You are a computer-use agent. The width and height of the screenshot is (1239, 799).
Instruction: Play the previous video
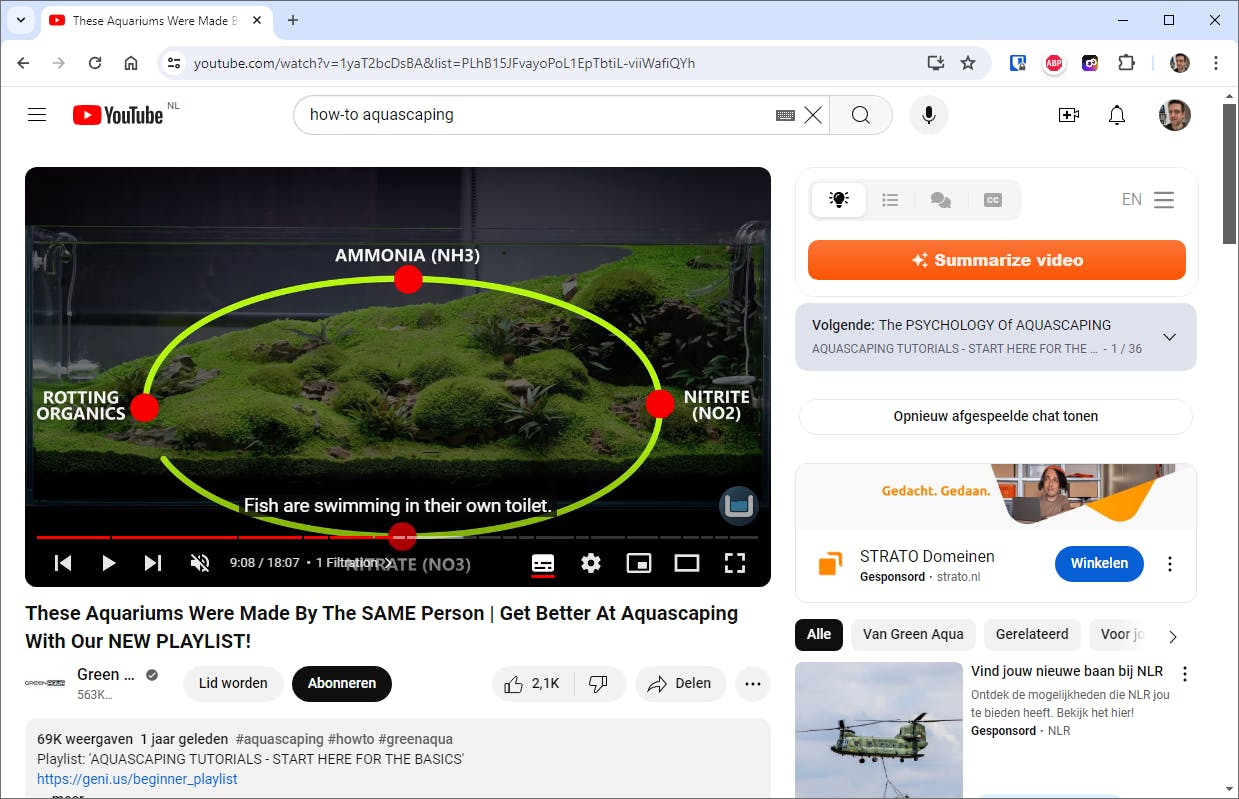pyautogui.click(x=63, y=563)
